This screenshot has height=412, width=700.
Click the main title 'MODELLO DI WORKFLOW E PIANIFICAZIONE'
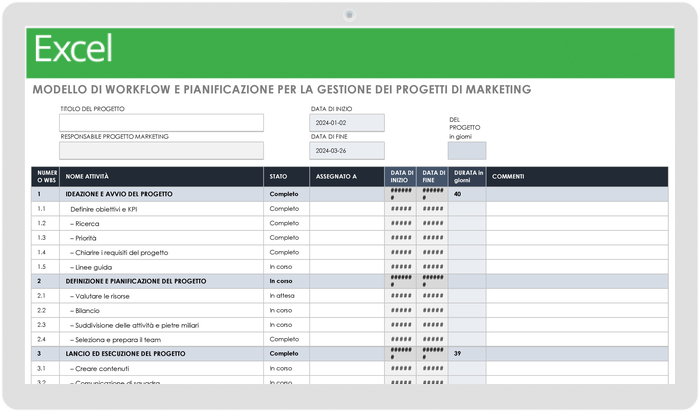point(282,89)
